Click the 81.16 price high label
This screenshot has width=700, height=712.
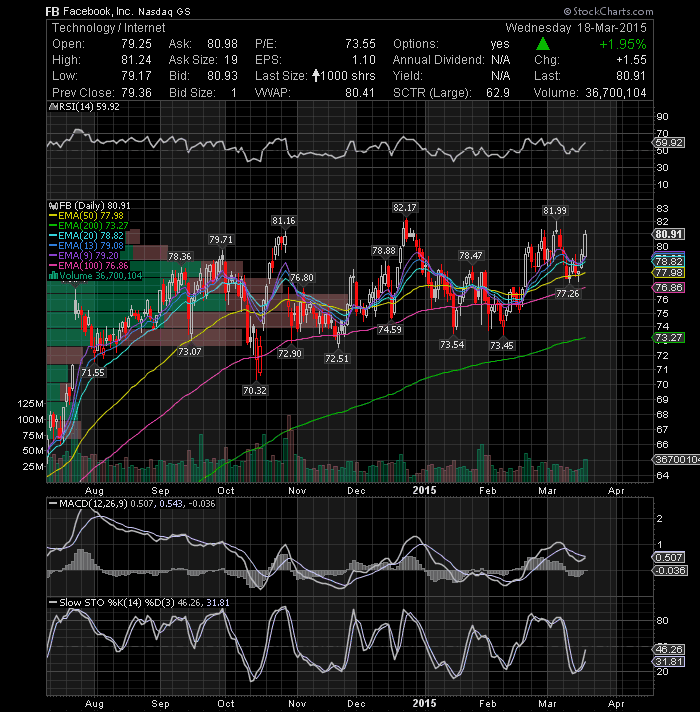pyautogui.click(x=283, y=221)
